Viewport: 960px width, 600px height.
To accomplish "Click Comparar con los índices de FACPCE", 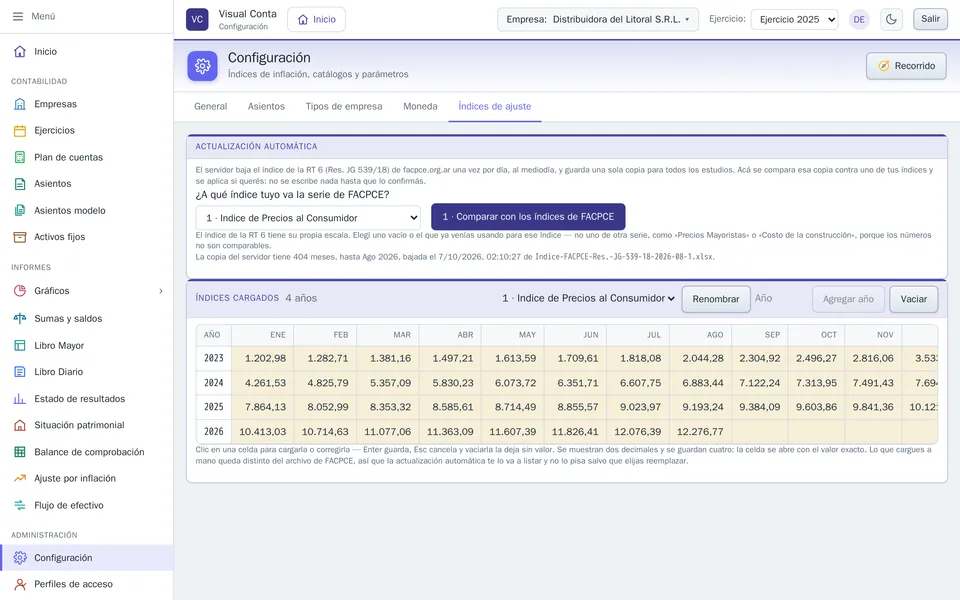I will [x=528, y=217].
